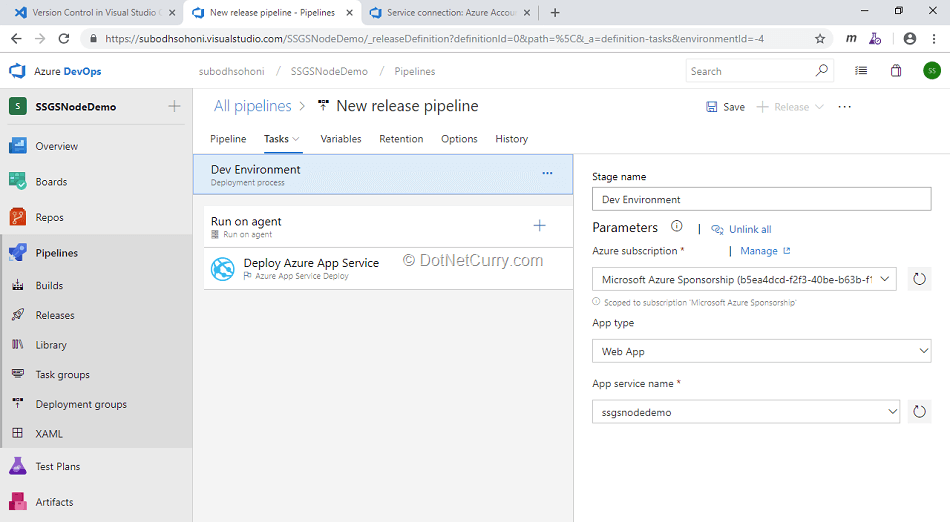Viewport: 950px width, 522px height.
Task: Open browser profile account icon
Action: [909, 39]
